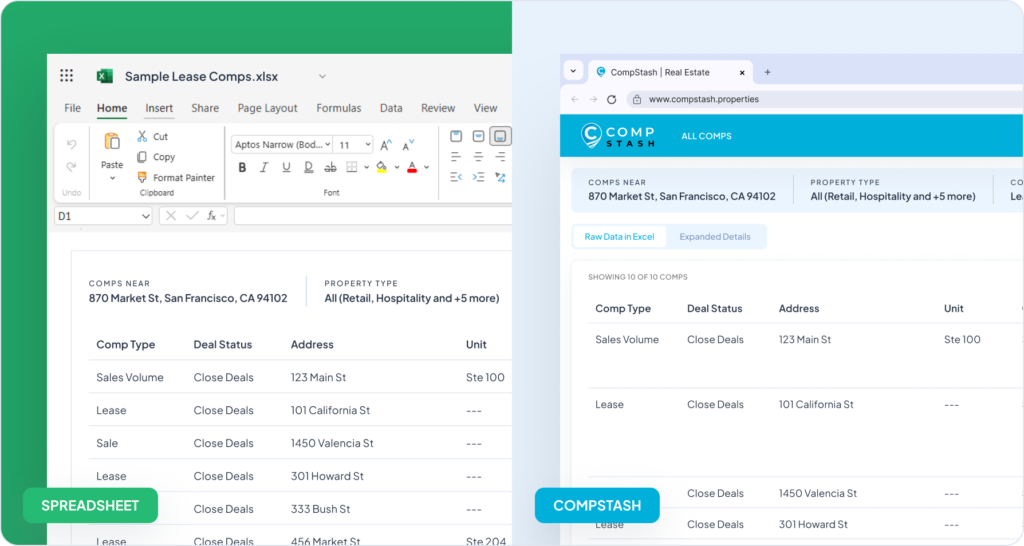Click the COMPSTASH label button
The image size is (1024, 546).
point(597,506)
